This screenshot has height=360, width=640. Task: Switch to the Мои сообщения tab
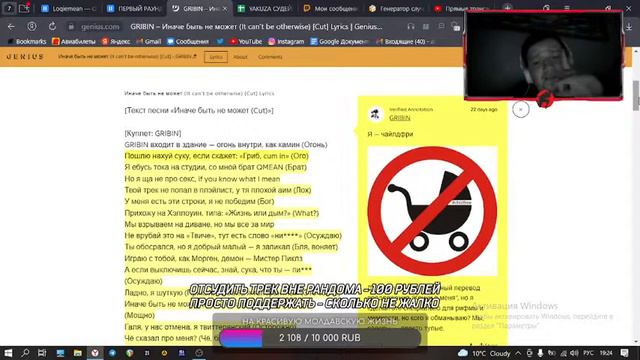[x=331, y=9]
